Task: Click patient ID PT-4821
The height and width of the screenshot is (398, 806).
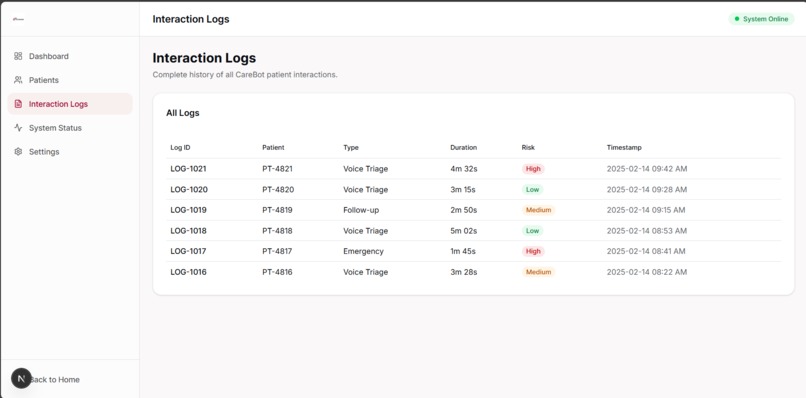Action: (x=278, y=169)
